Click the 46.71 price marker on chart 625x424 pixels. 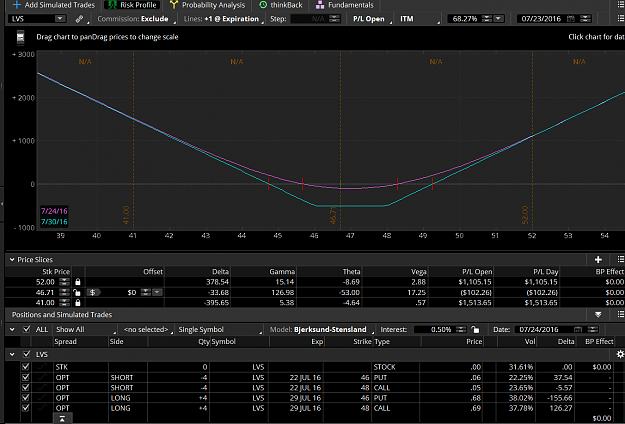(333, 215)
